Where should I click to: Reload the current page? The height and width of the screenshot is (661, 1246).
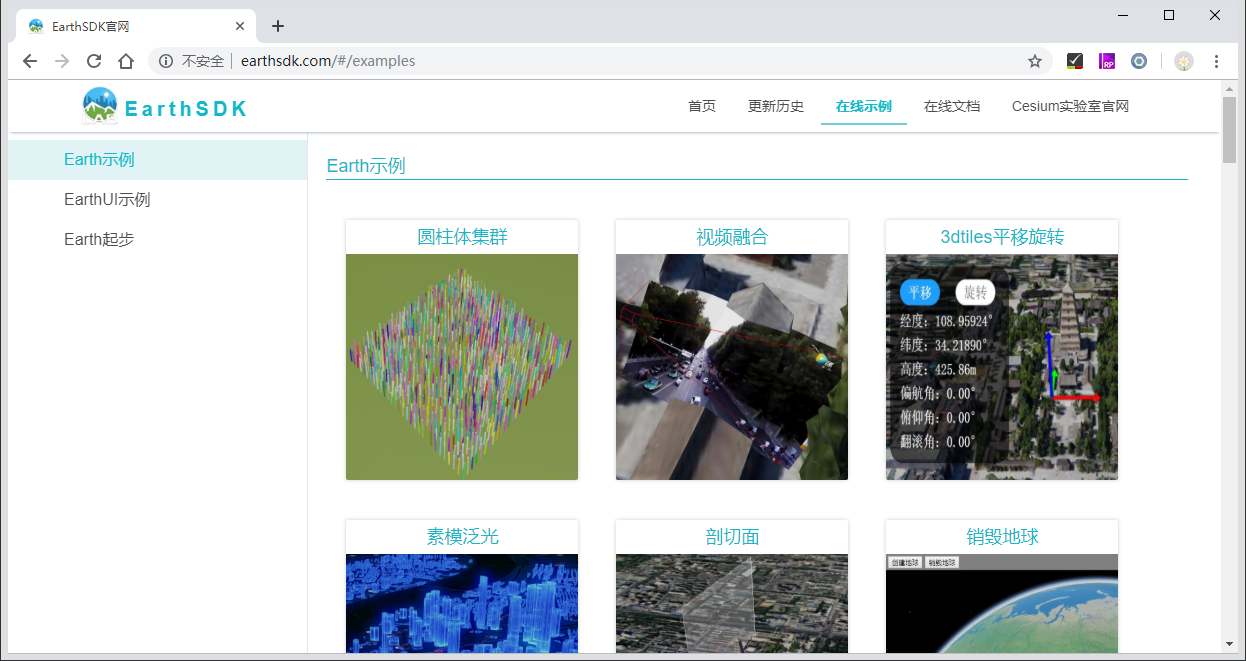pyautogui.click(x=94, y=61)
